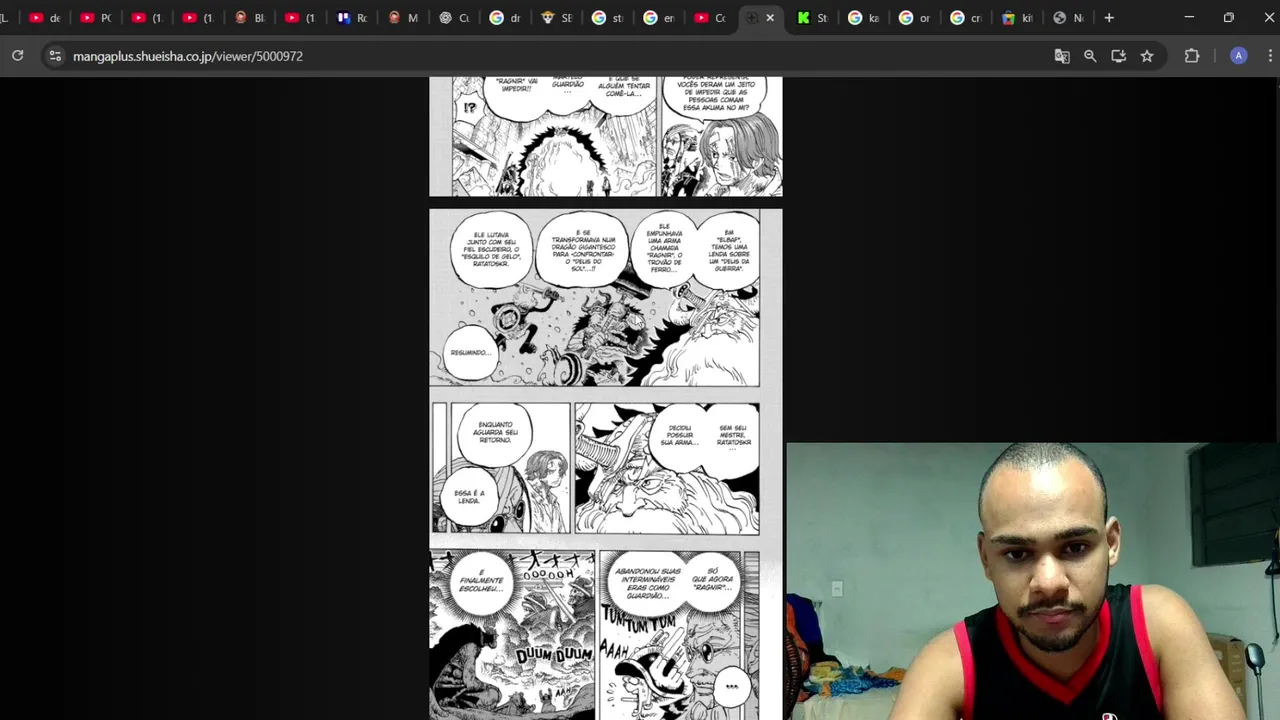Switch to the Kick tab labeled 'St'
Viewport: 1280px width, 720px height.
pos(813,18)
